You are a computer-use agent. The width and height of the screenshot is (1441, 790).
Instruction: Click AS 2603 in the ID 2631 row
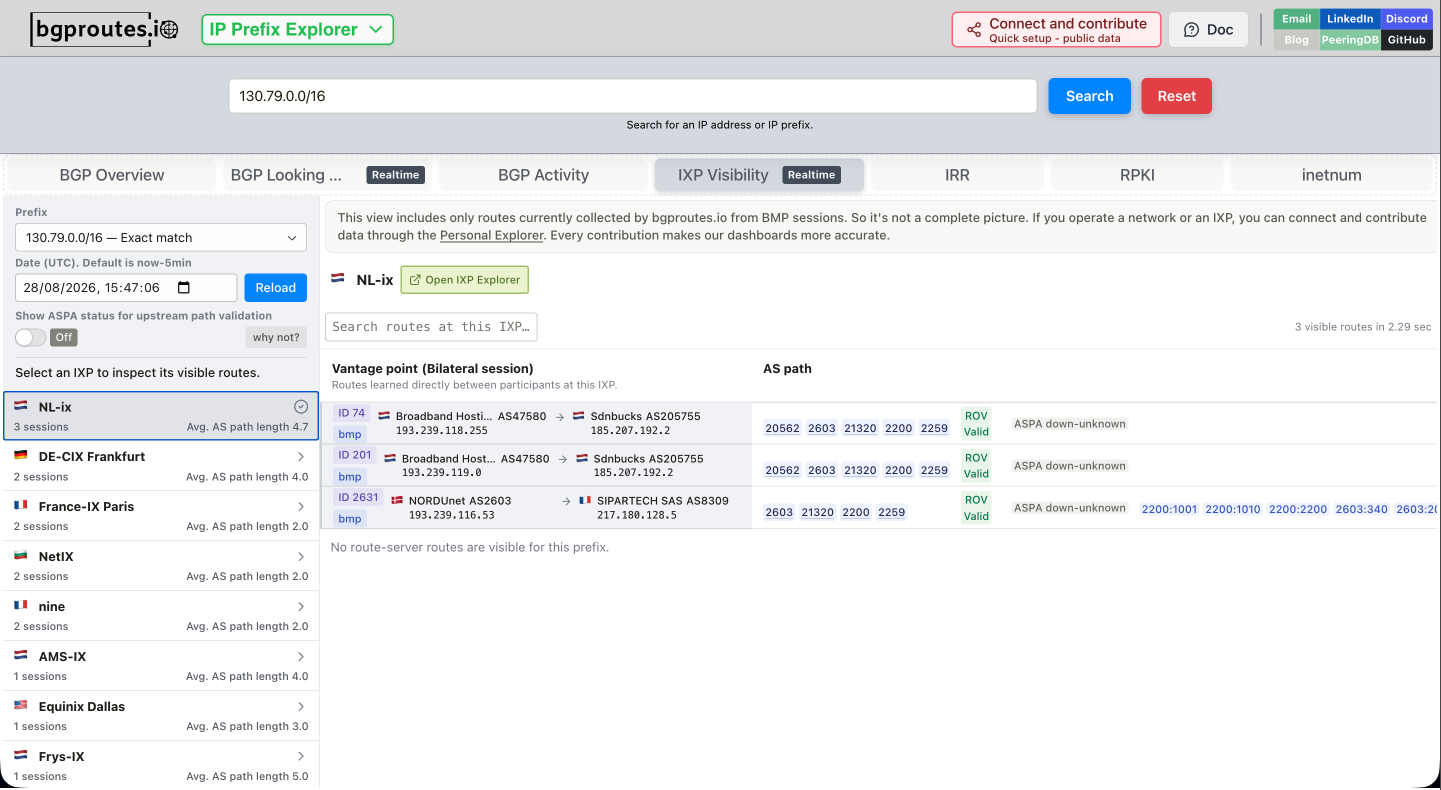pyautogui.click(x=779, y=512)
